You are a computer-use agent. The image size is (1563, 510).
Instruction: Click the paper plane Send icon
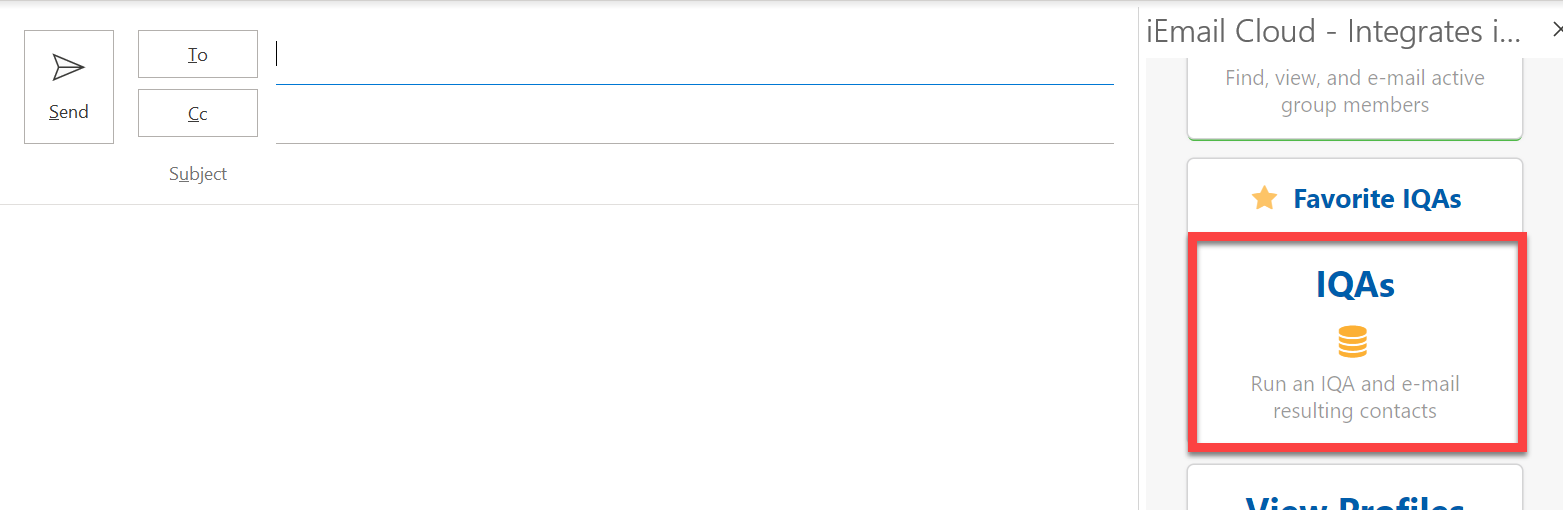[x=68, y=67]
